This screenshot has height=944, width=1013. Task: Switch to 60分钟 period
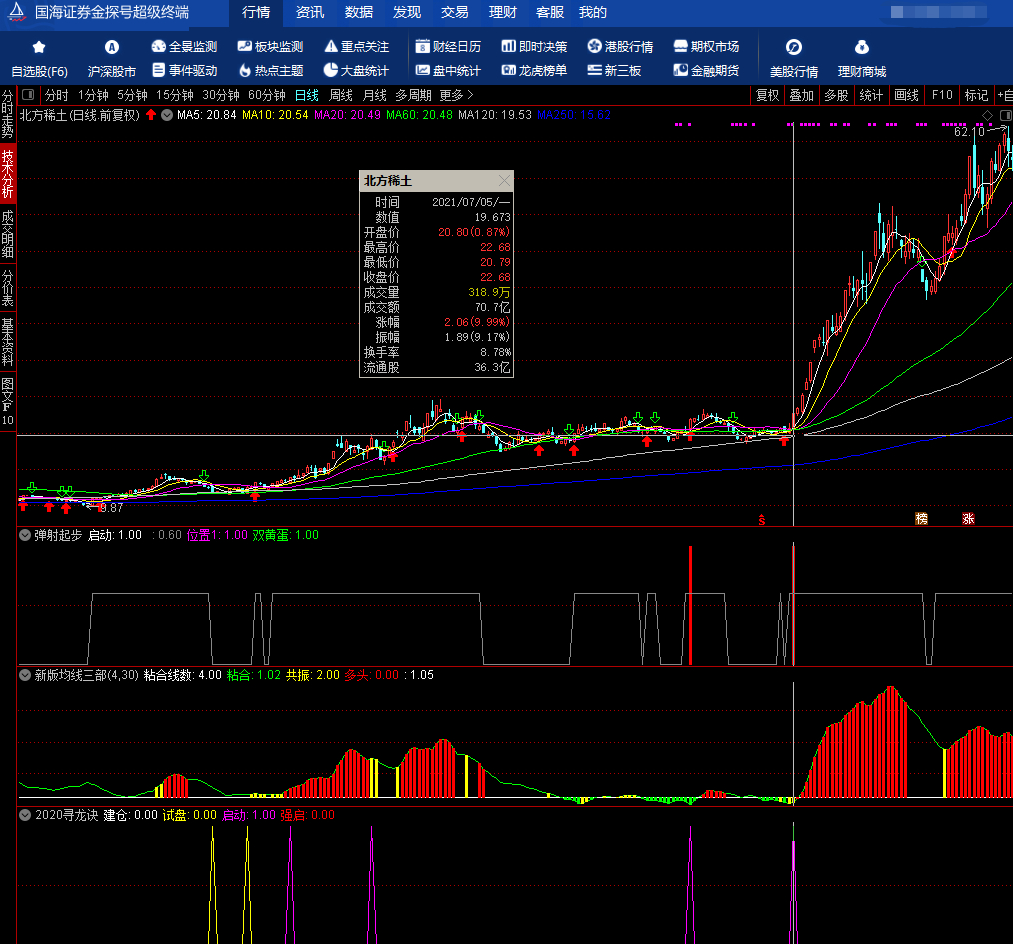pyautogui.click(x=267, y=95)
